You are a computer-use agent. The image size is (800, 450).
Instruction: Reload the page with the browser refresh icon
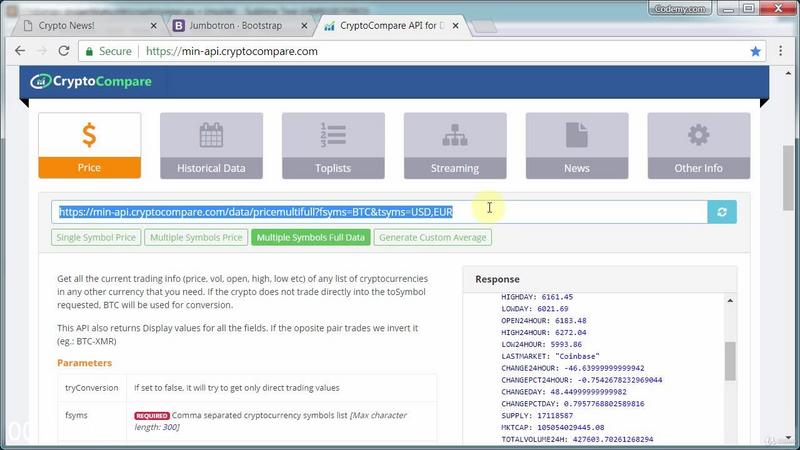64,51
